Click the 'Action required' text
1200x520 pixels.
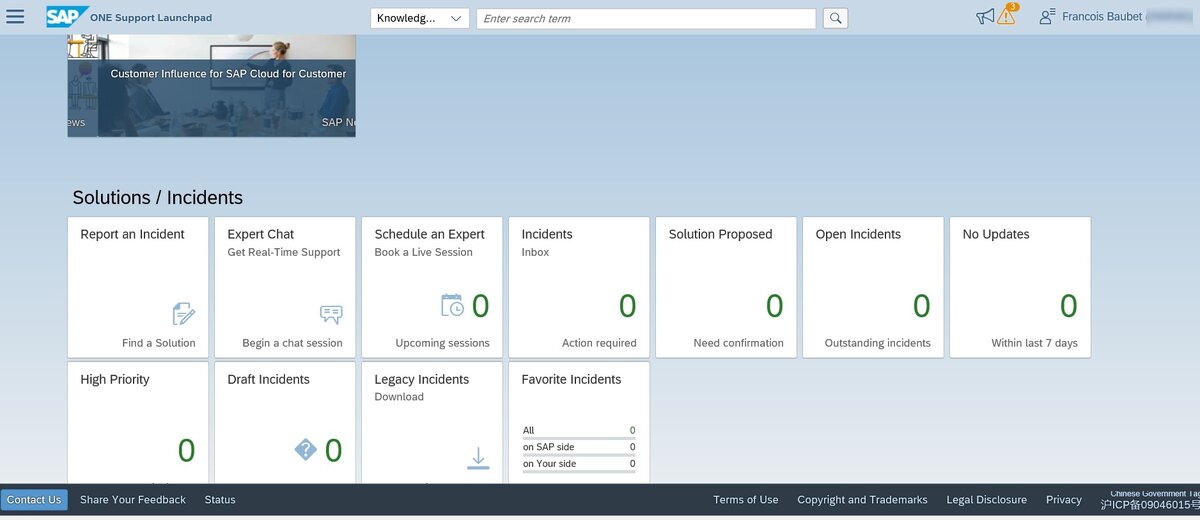(599, 343)
